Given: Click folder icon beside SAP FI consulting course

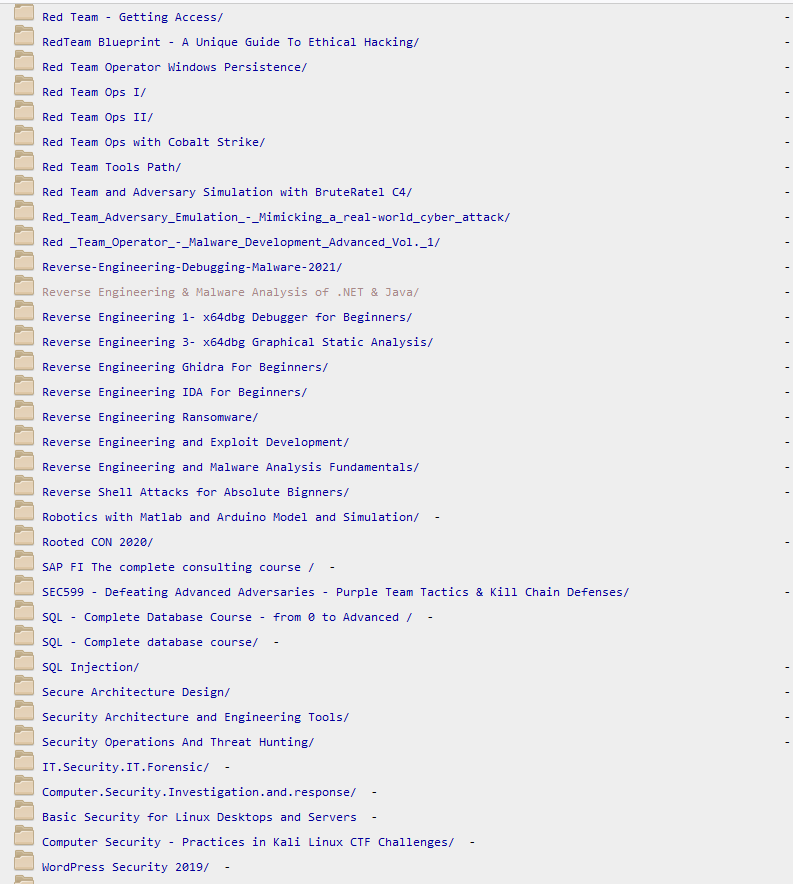Looking at the screenshot, I should (x=24, y=561).
